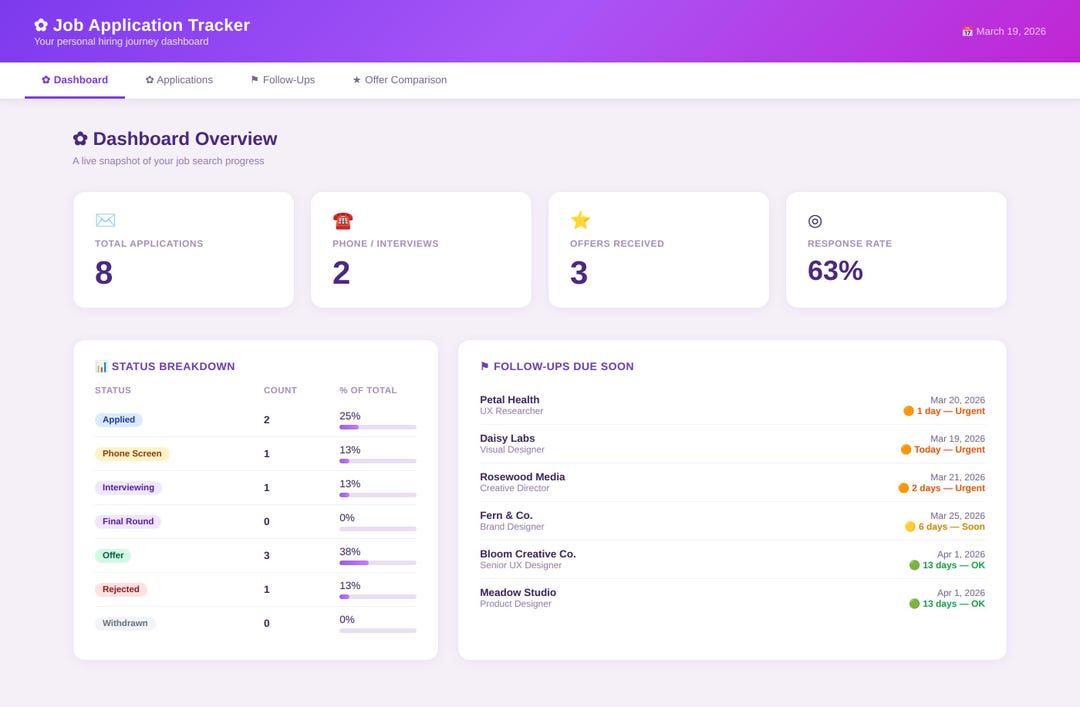Click the green status dot for Meadow Studio
This screenshot has width=1080, height=707.
click(914, 604)
